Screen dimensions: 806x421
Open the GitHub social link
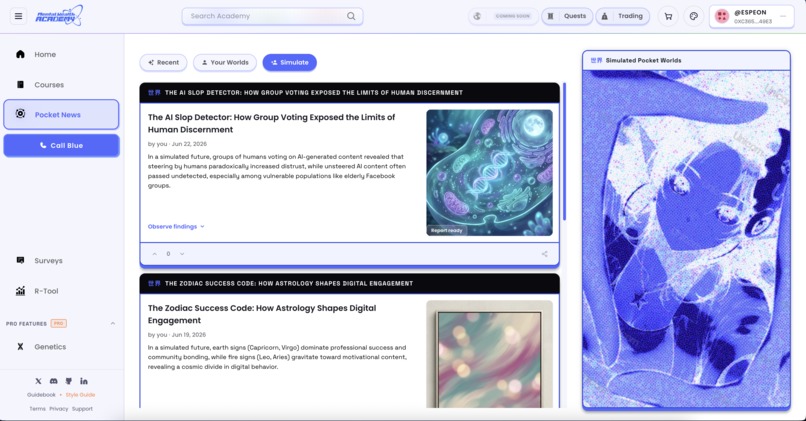click(68, 381)
